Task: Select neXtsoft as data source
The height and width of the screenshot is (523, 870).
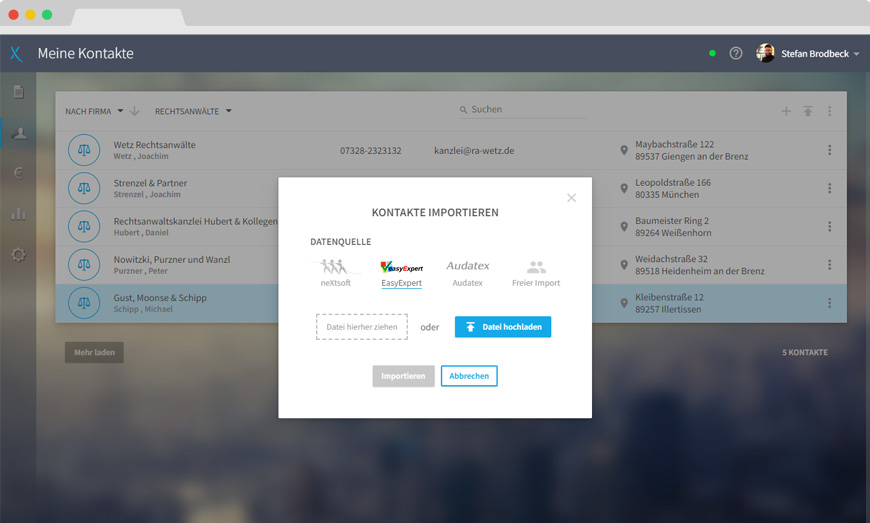Action: pos(336,272)
